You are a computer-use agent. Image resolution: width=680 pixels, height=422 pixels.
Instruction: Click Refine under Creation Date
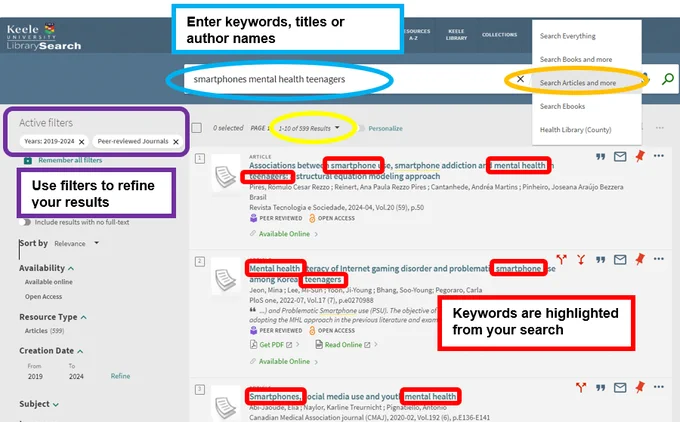coord(120,376)
